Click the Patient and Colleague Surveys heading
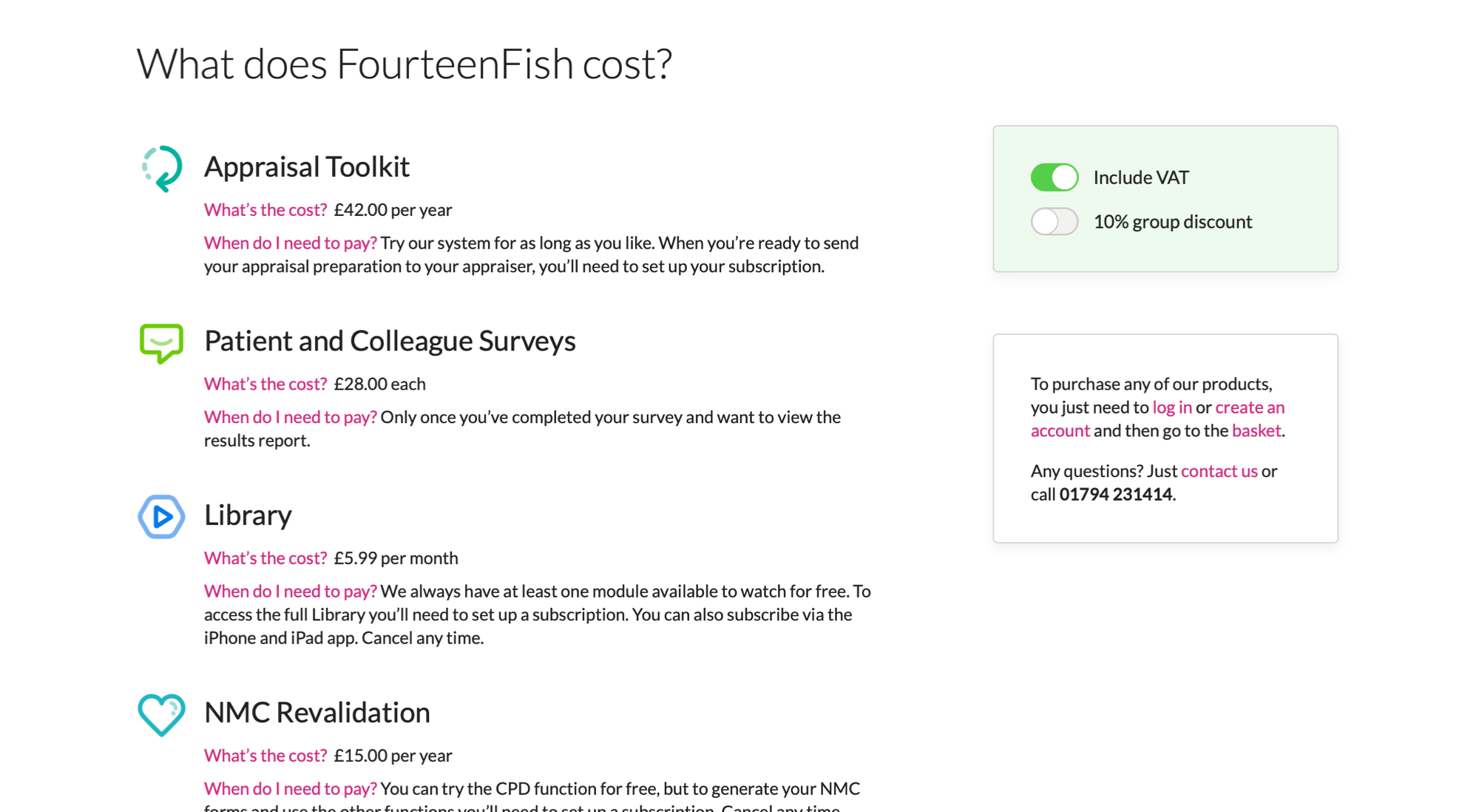 [x=390, y=341]
